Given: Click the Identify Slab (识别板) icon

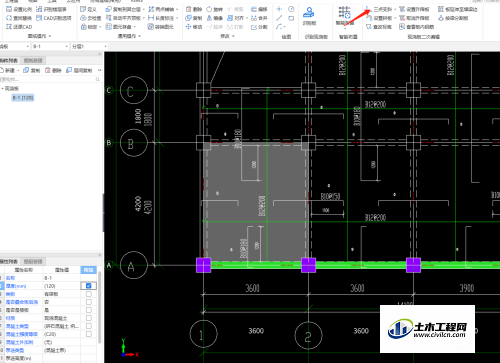Looking at the screenshot, I should [x=309, y=12].
